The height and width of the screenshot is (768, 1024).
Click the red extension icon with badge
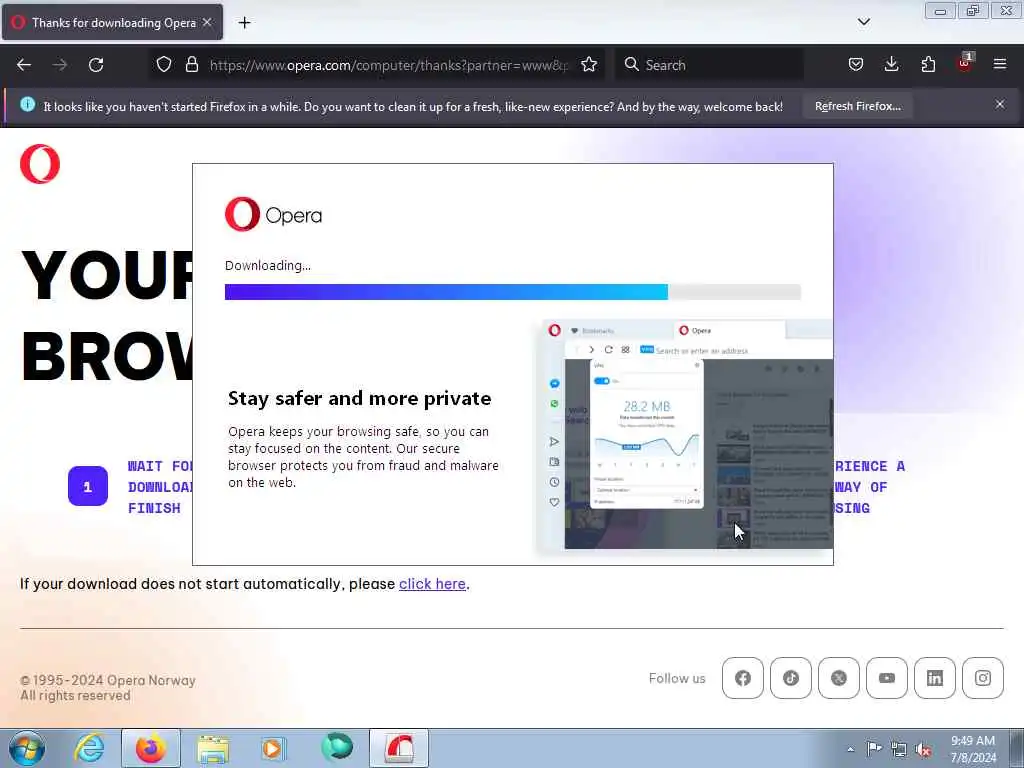965,63
